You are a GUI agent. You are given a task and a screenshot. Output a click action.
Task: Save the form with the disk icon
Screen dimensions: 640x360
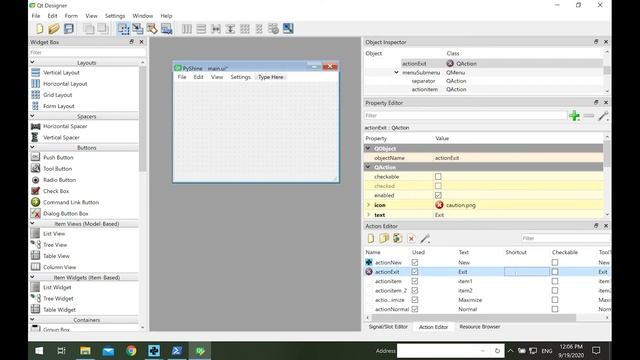pyautogui.click(x=69, y=29)
